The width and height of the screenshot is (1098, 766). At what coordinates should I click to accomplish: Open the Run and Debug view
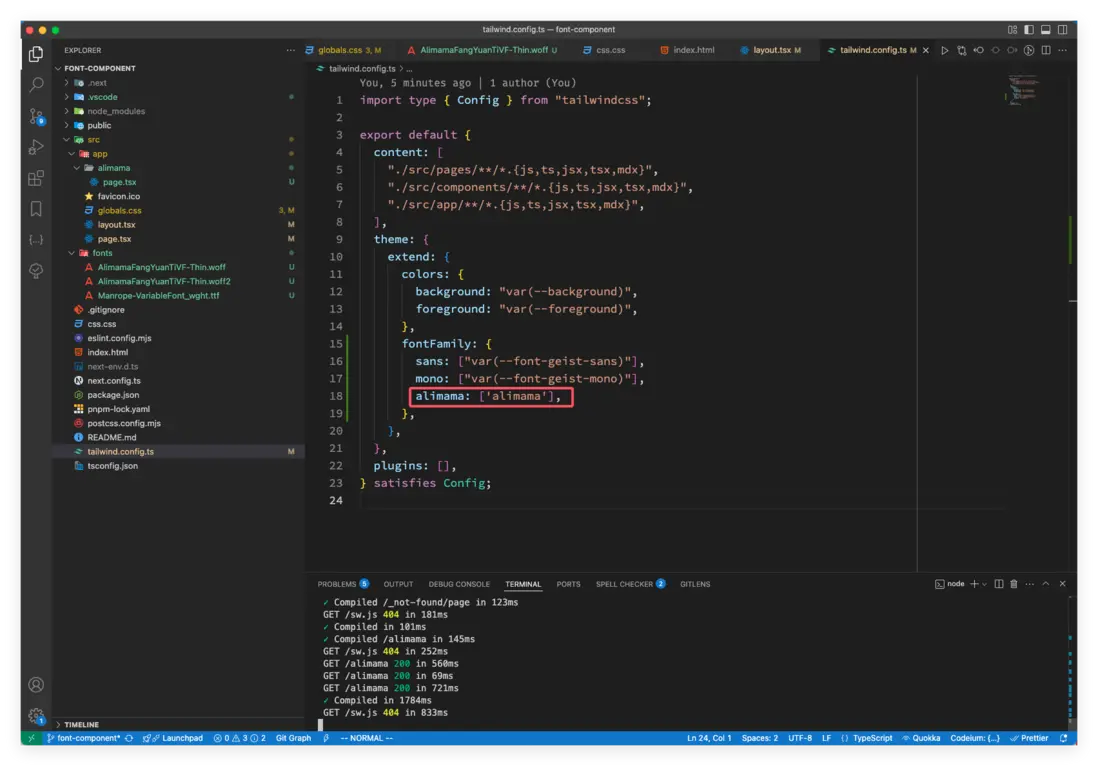click(36, 147)
